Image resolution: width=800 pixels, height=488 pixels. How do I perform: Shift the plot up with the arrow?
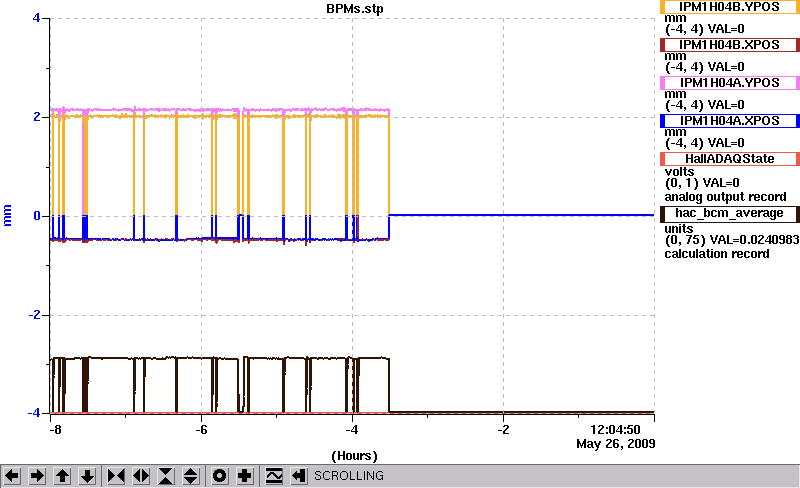click(x=63, y=476)
